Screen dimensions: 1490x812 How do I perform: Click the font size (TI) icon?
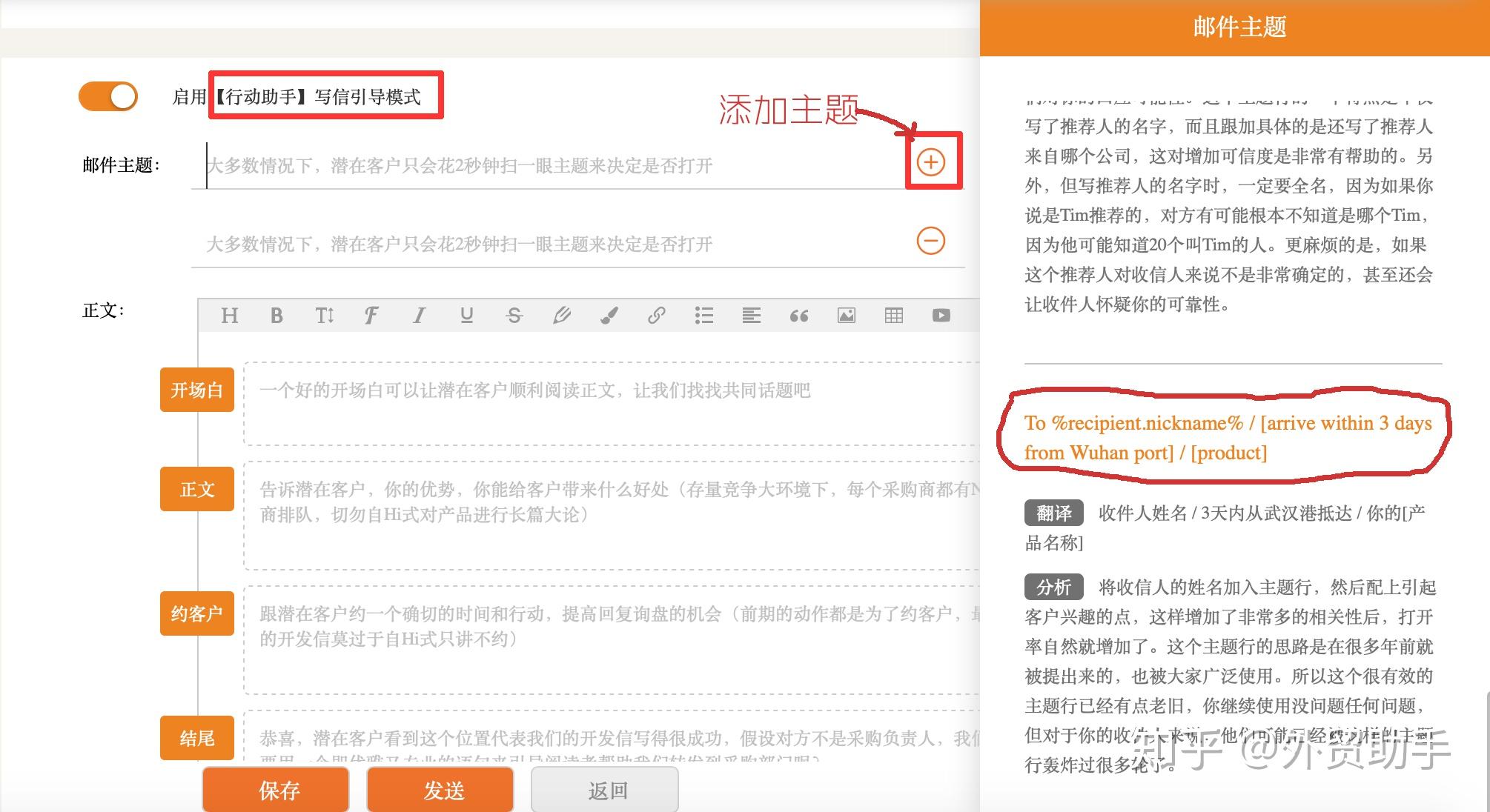324,316
